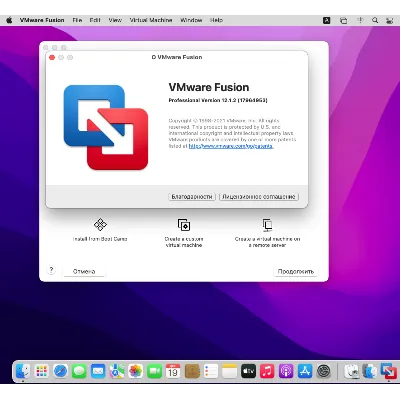Open the VMware Fusion status menu icon
The image size is (400, 400).
(343, 20)
